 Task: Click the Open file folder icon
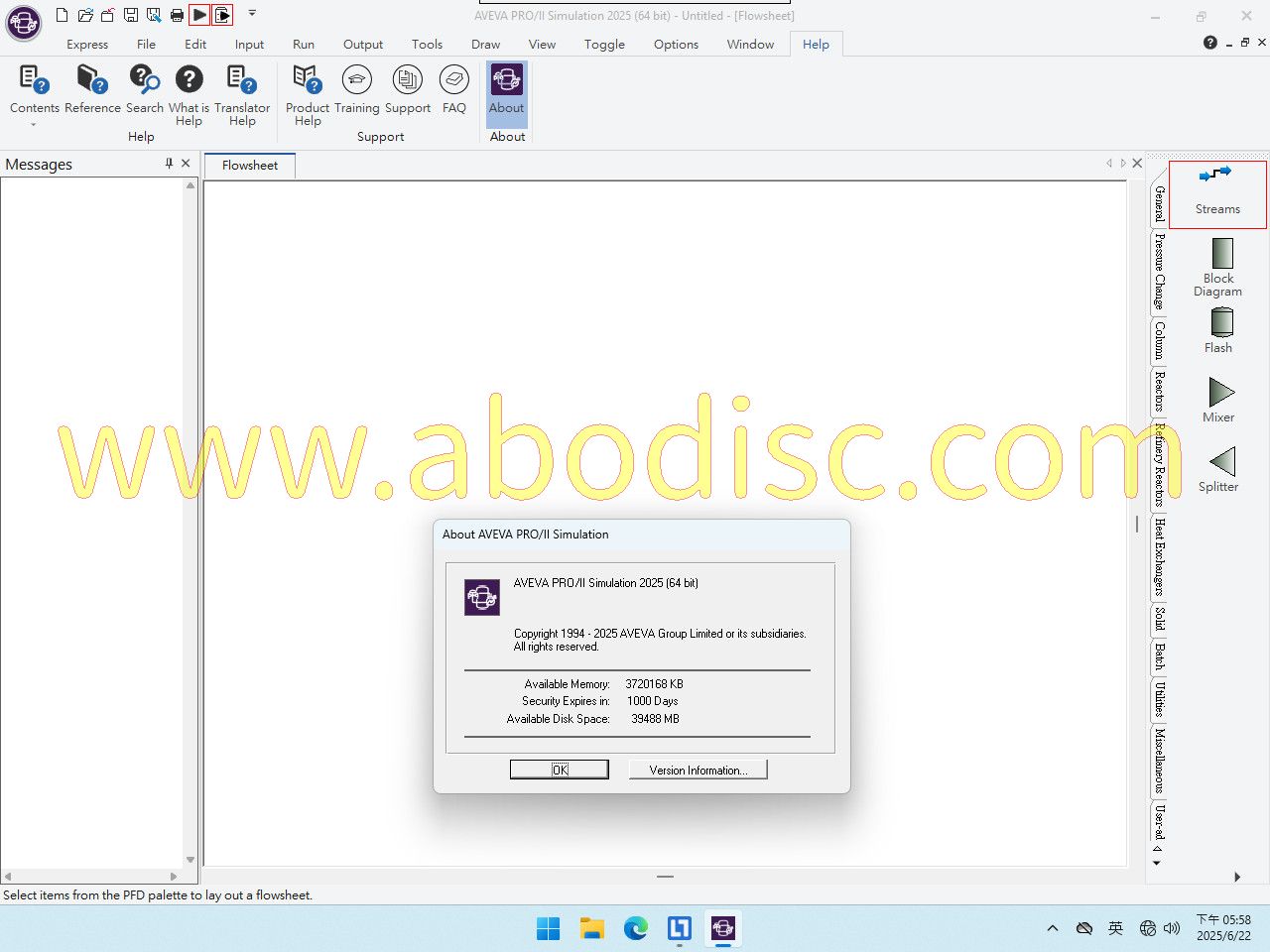[85, 15]
